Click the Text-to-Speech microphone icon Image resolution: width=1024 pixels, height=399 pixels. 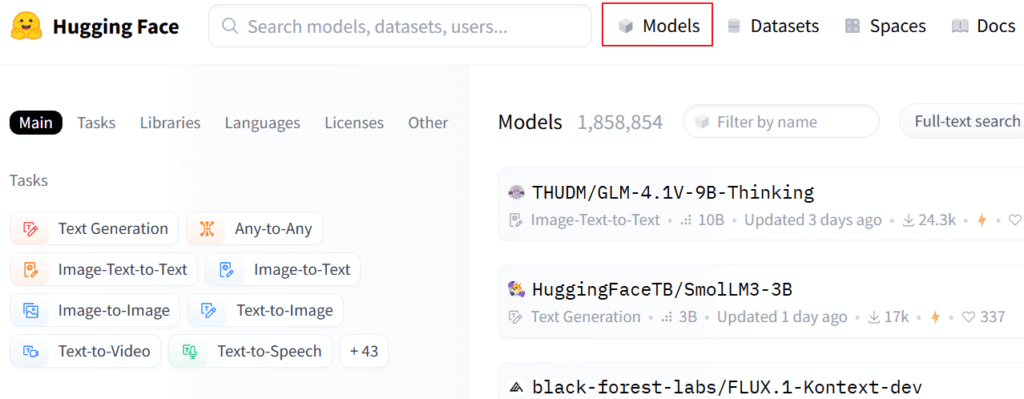[189, 351]
